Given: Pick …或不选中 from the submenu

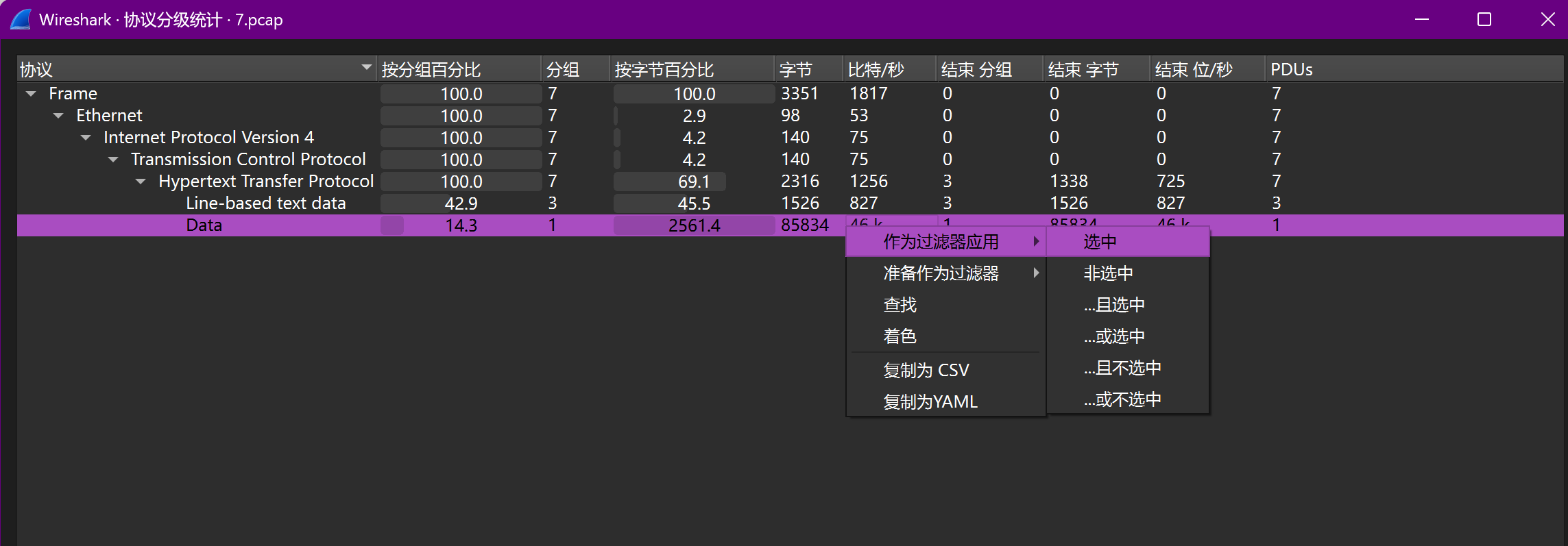Looking at the screenshot, I should 1122,399.
